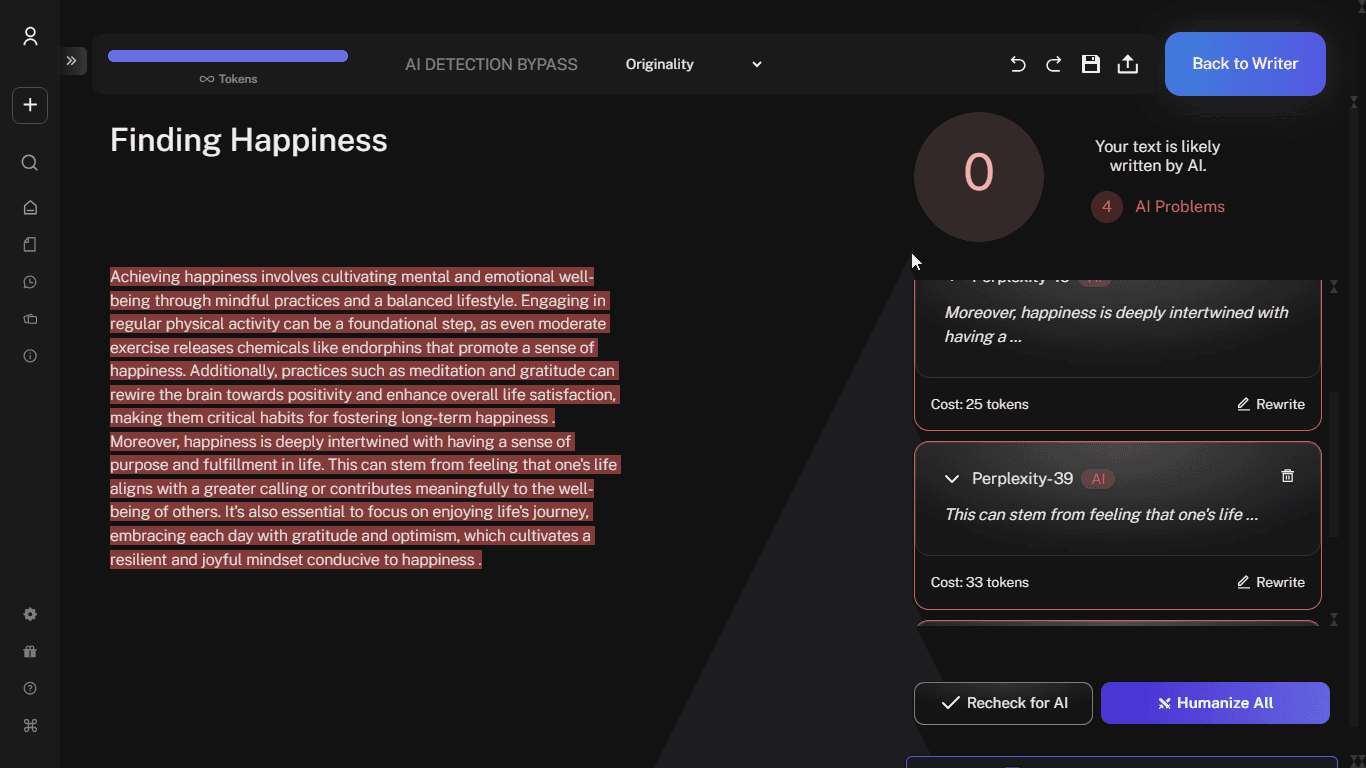Delete Perplexity-39 with trash icon

pyautogui.click(x=1287, y=476)
